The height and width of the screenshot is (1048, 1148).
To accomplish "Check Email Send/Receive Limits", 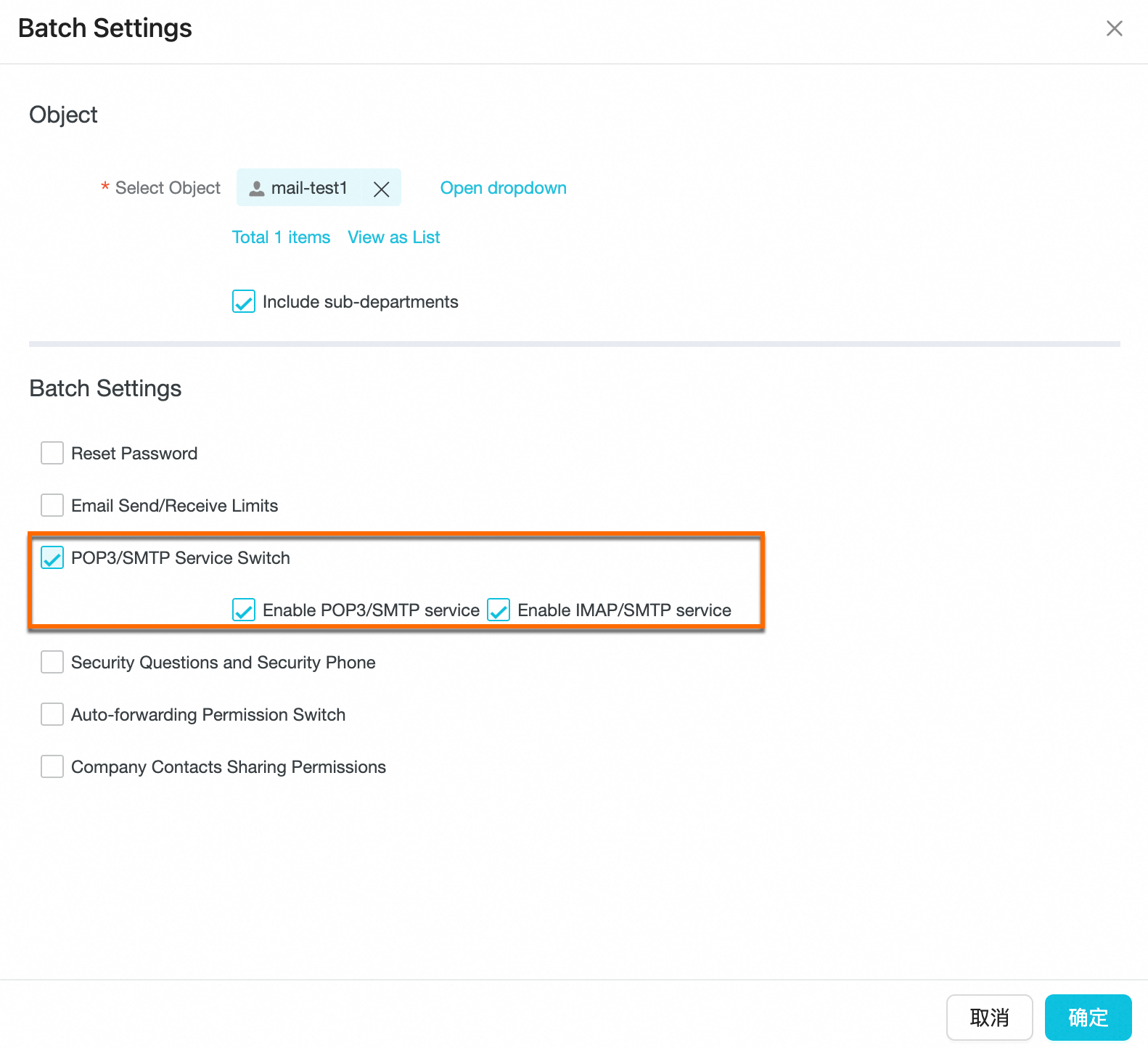I will click(x=52, y=505).
